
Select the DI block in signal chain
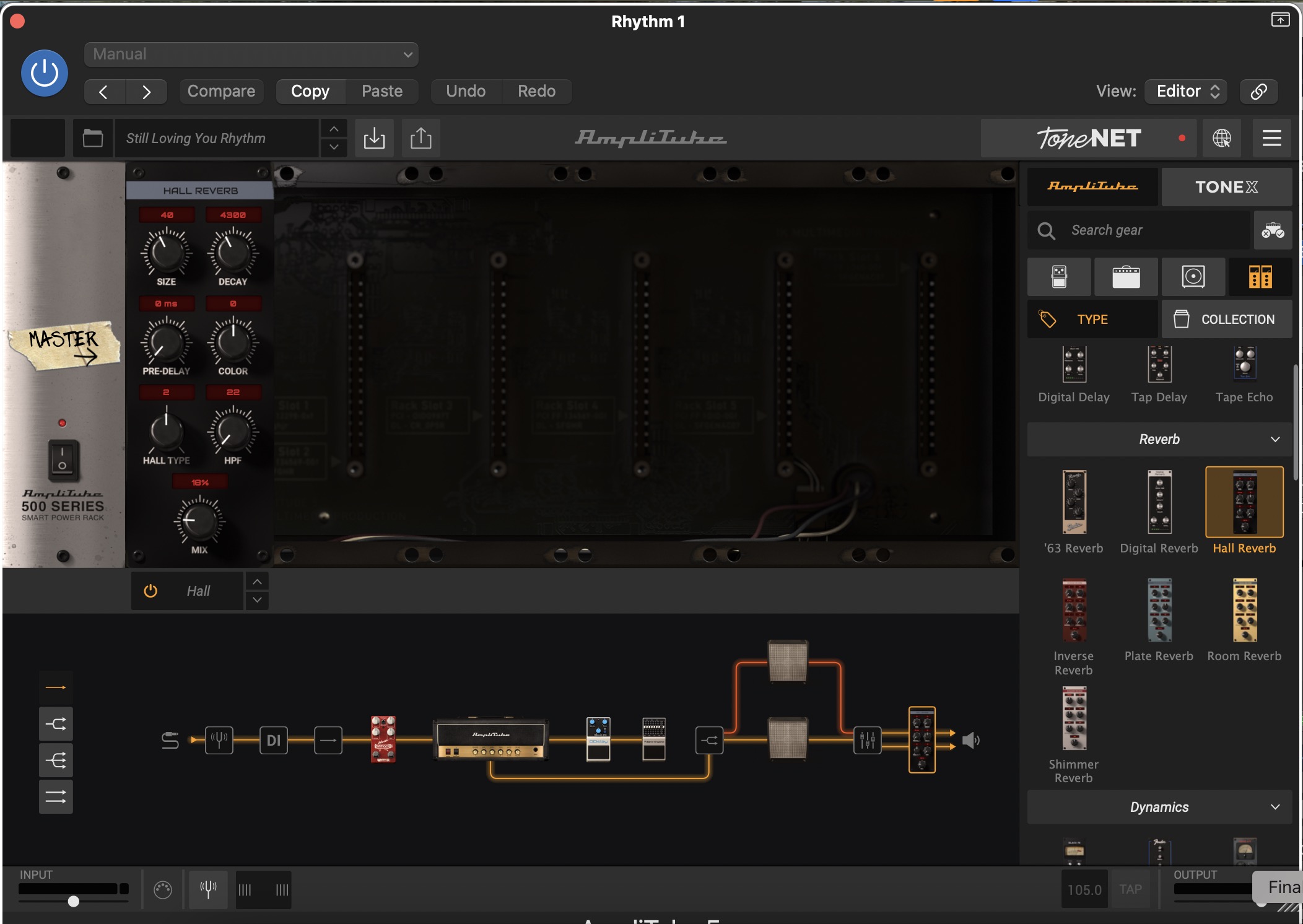[x=274, y=739]
